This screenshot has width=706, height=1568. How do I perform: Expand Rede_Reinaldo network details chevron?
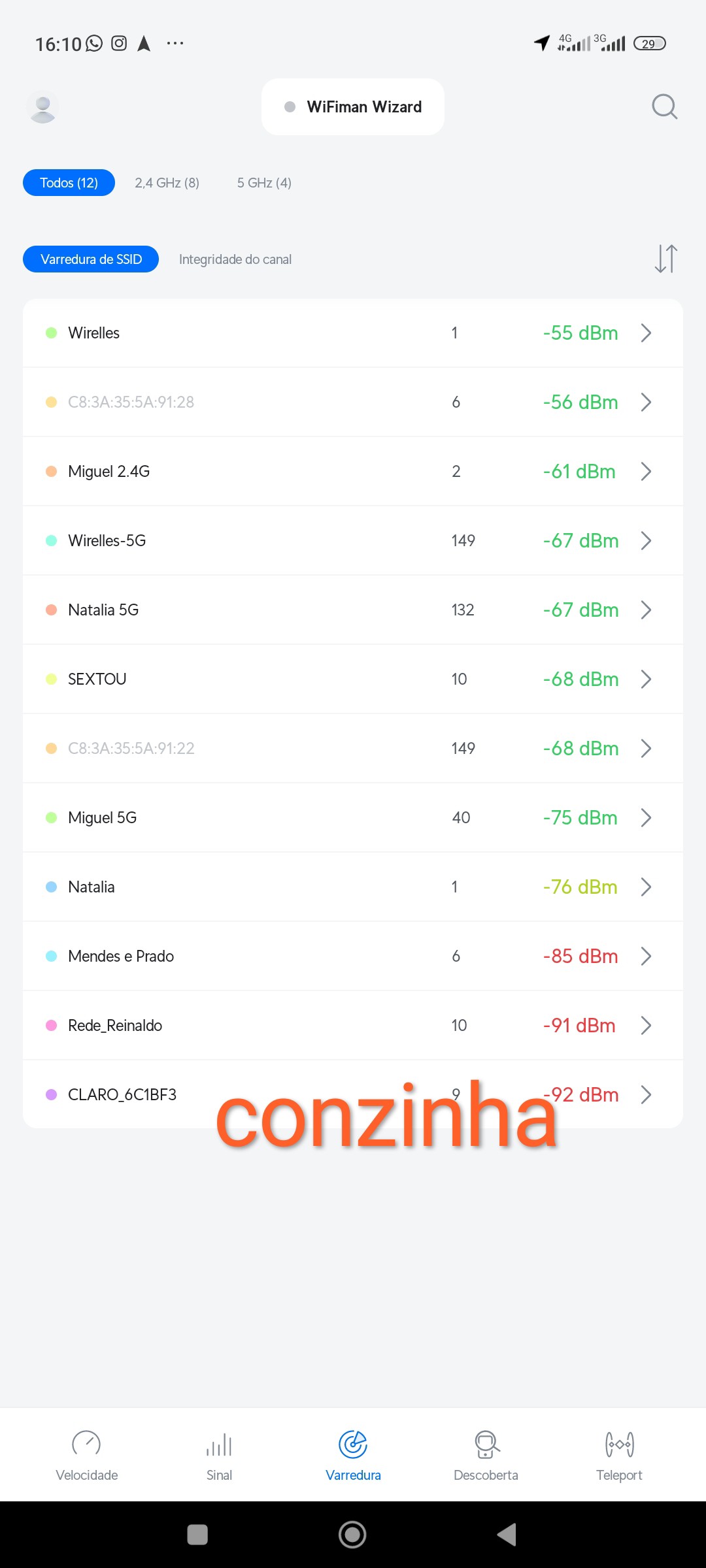pos(646,1026)
